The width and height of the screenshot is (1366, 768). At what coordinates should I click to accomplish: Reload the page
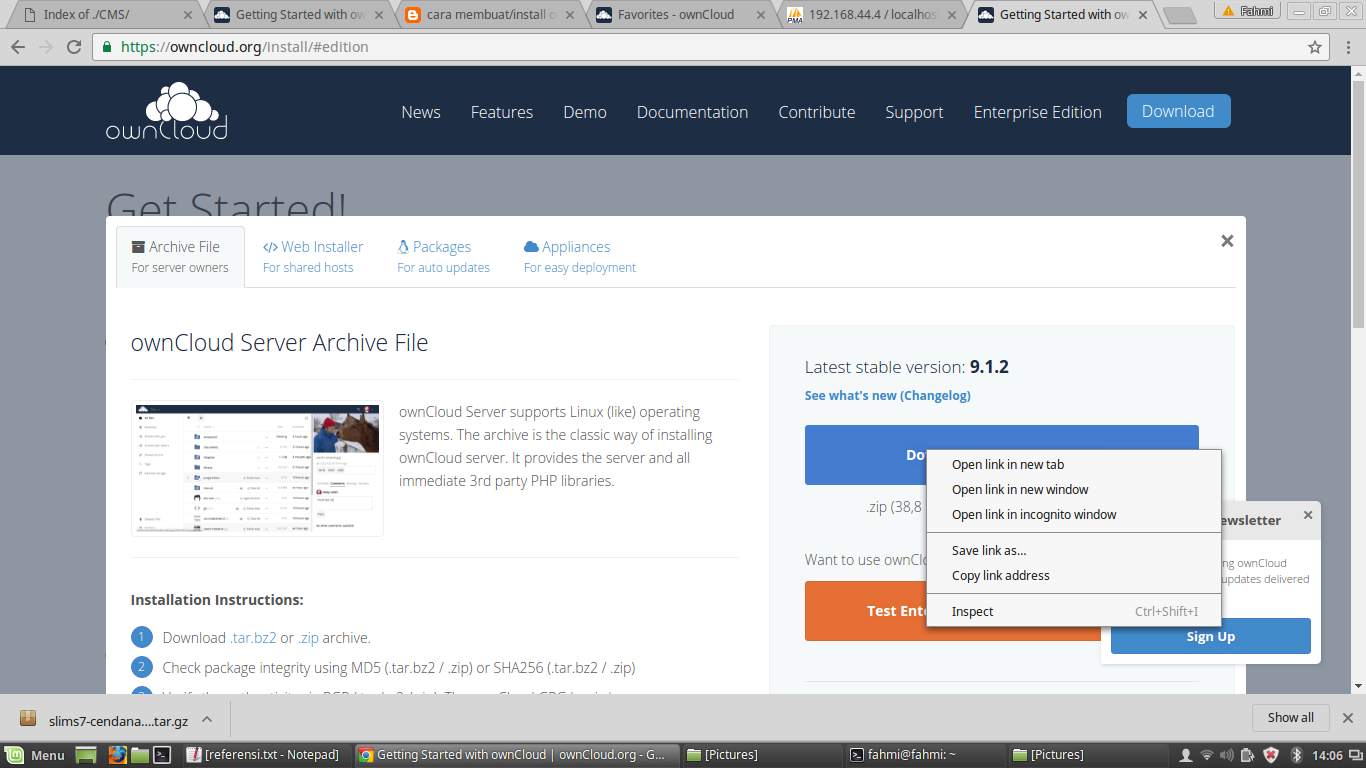click(74, 47)
